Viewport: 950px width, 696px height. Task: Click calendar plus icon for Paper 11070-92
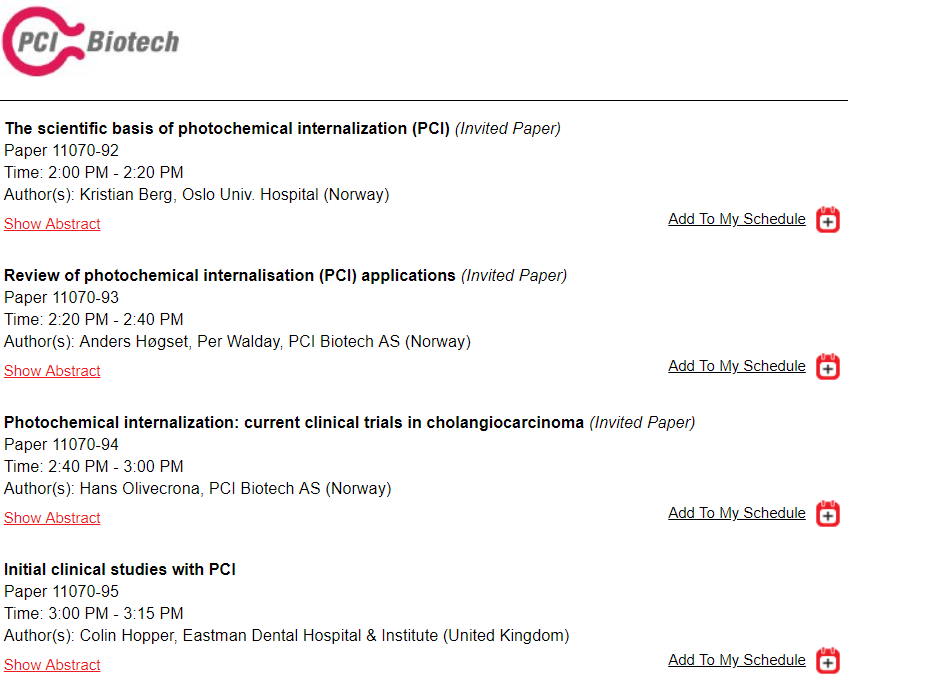click(828, 219)
